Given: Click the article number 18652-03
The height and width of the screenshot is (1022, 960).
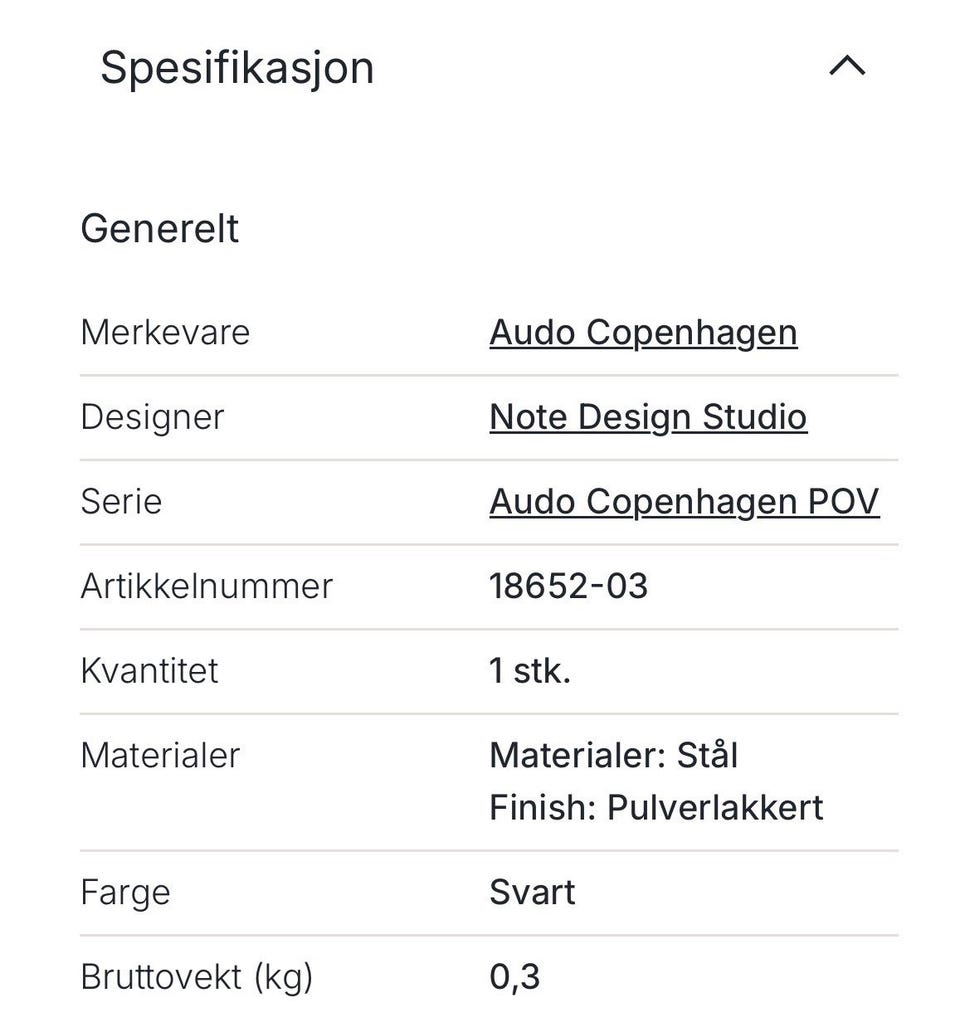Looking at the screenshot, I should [x=568, y=586].
